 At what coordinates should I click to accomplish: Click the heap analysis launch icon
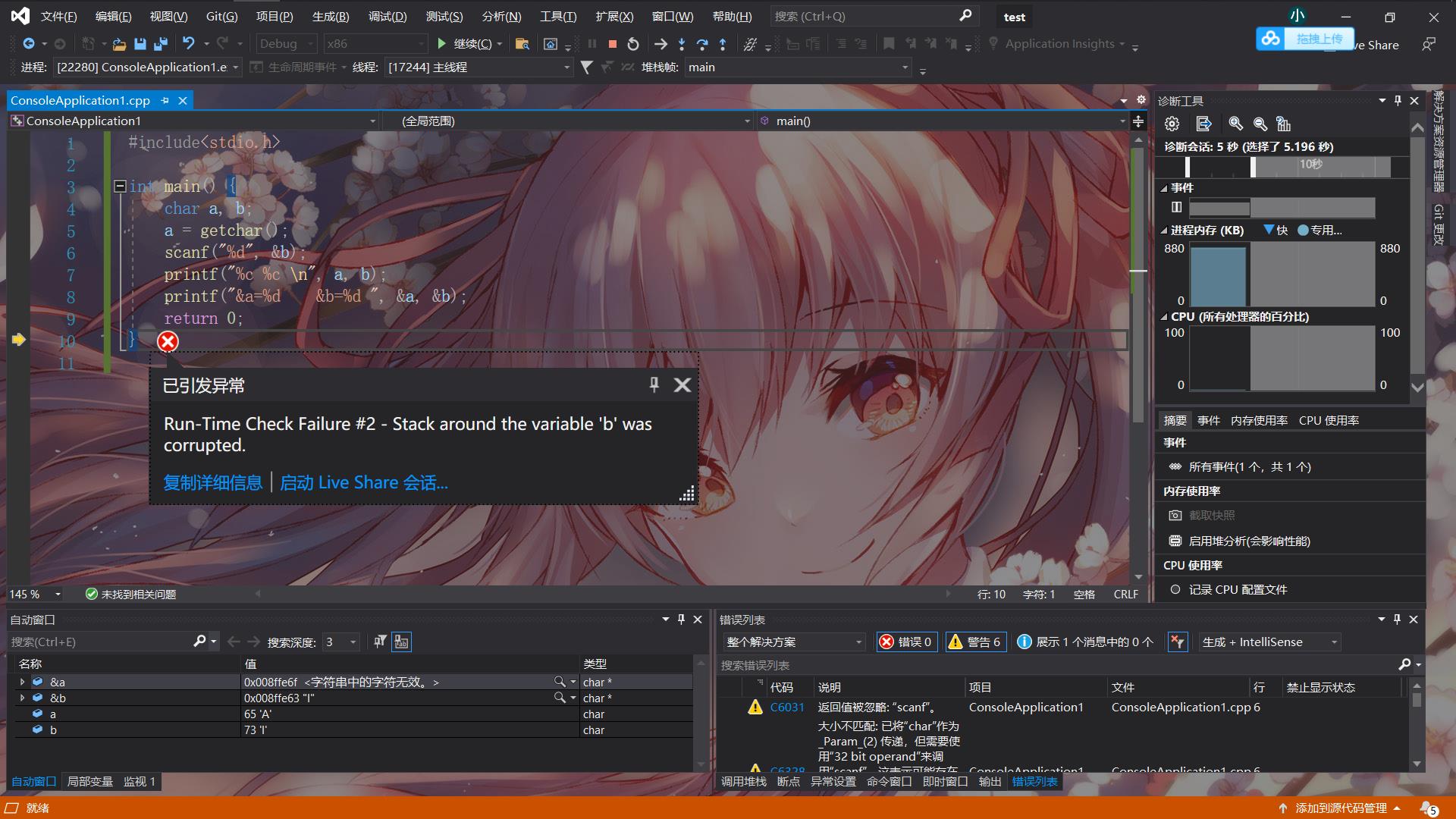tap(1179, 541)
